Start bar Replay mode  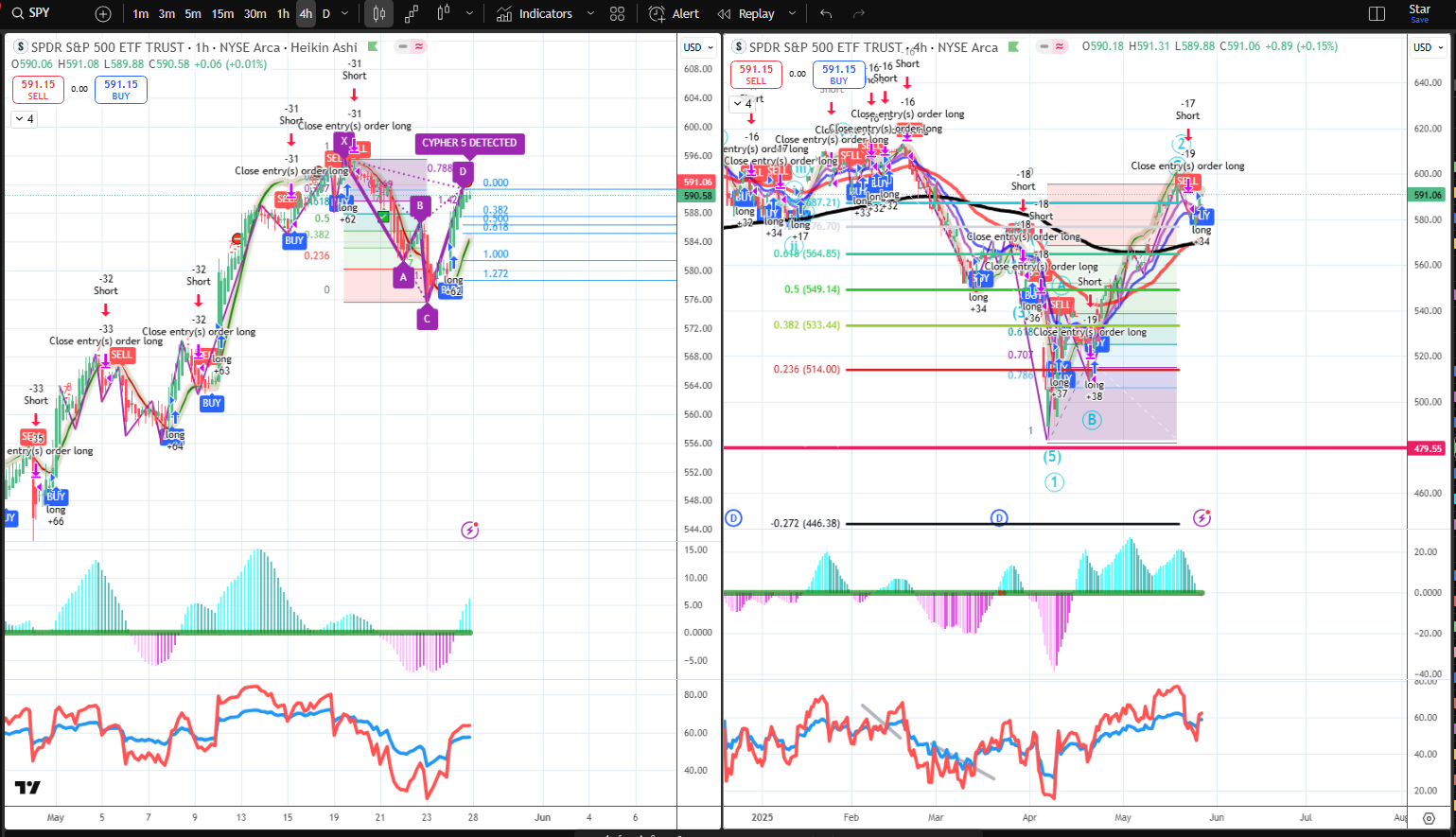pos(746,14)
